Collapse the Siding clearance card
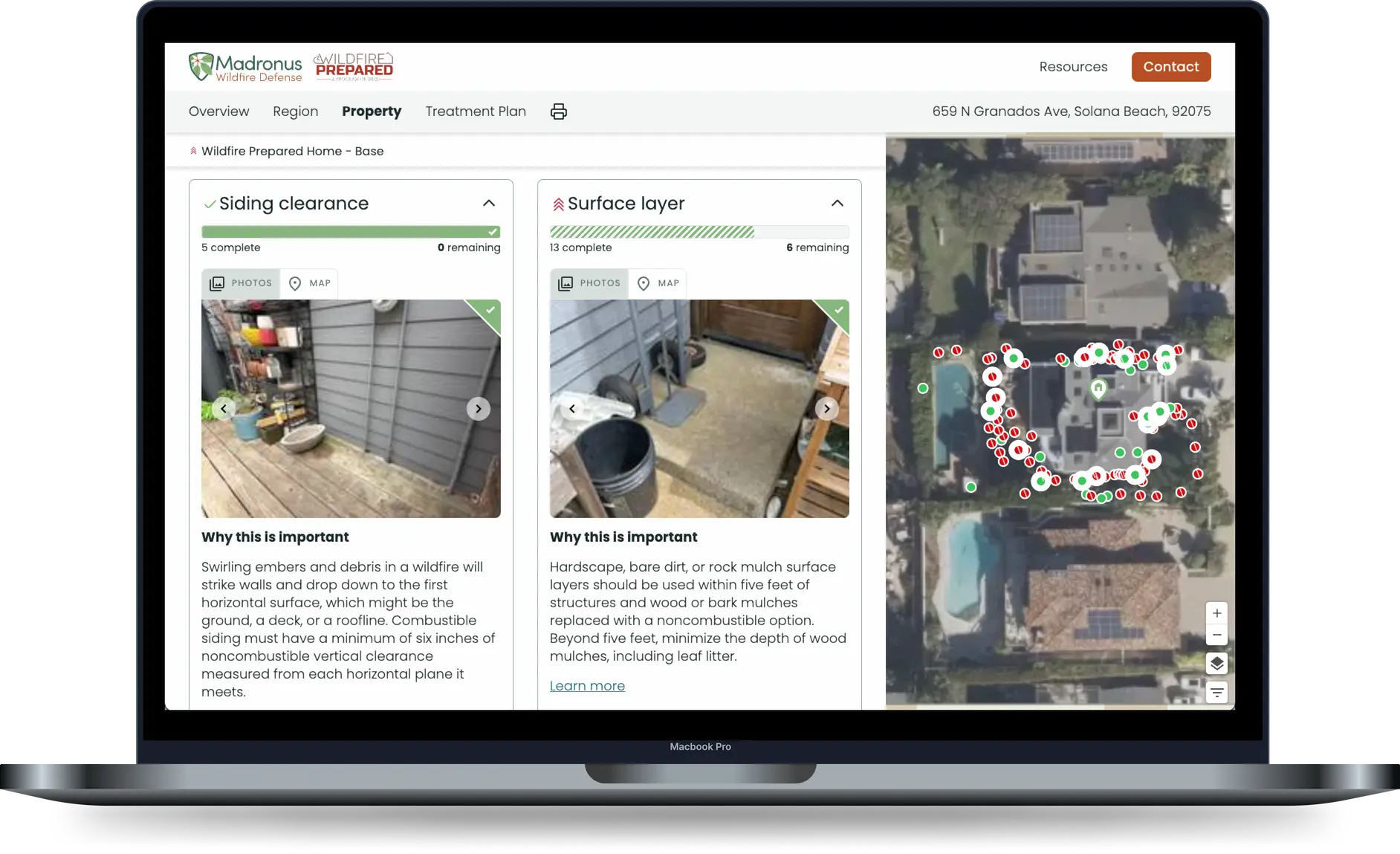 pos(488,204)
